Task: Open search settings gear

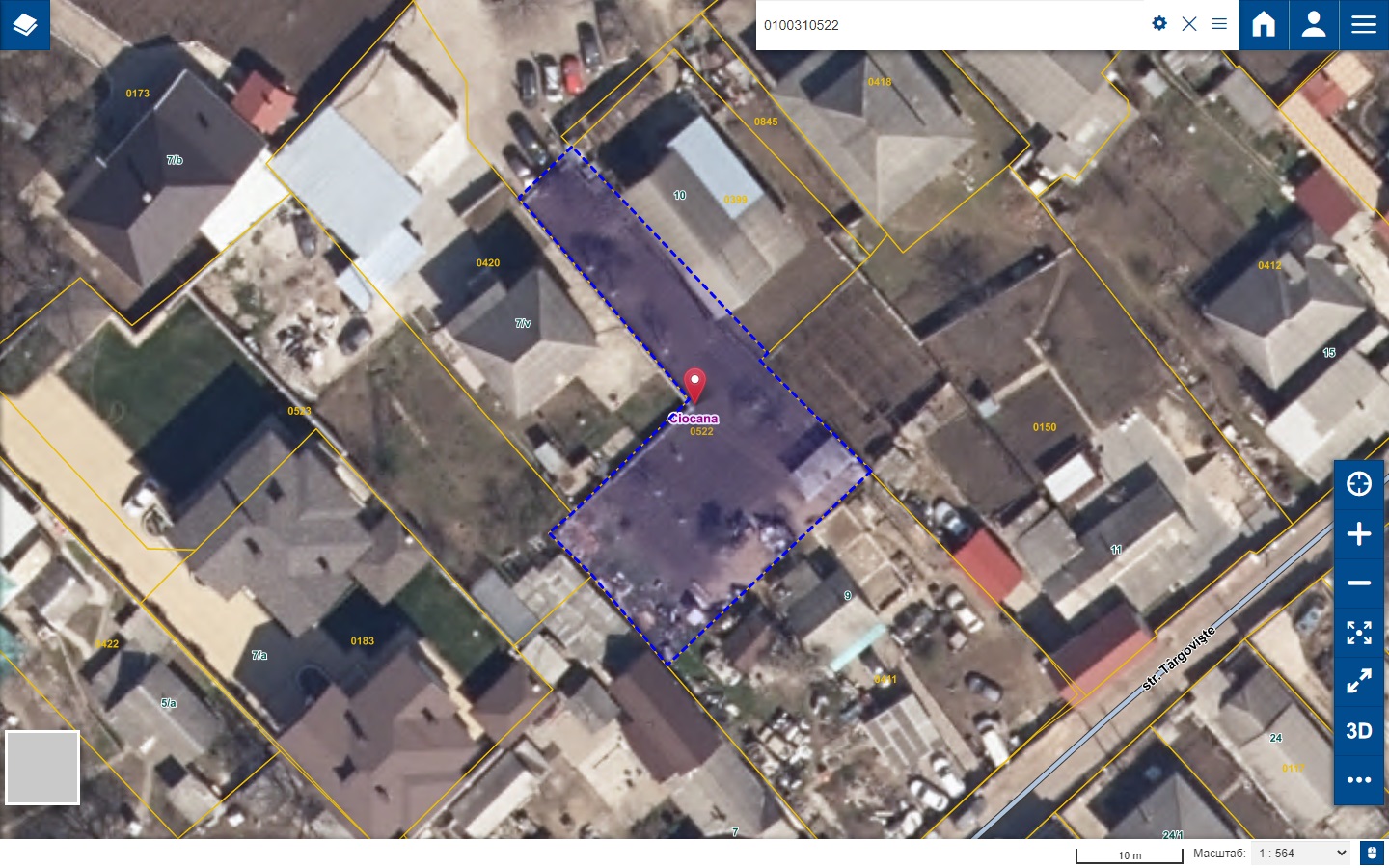Action: coord(1159,24)
